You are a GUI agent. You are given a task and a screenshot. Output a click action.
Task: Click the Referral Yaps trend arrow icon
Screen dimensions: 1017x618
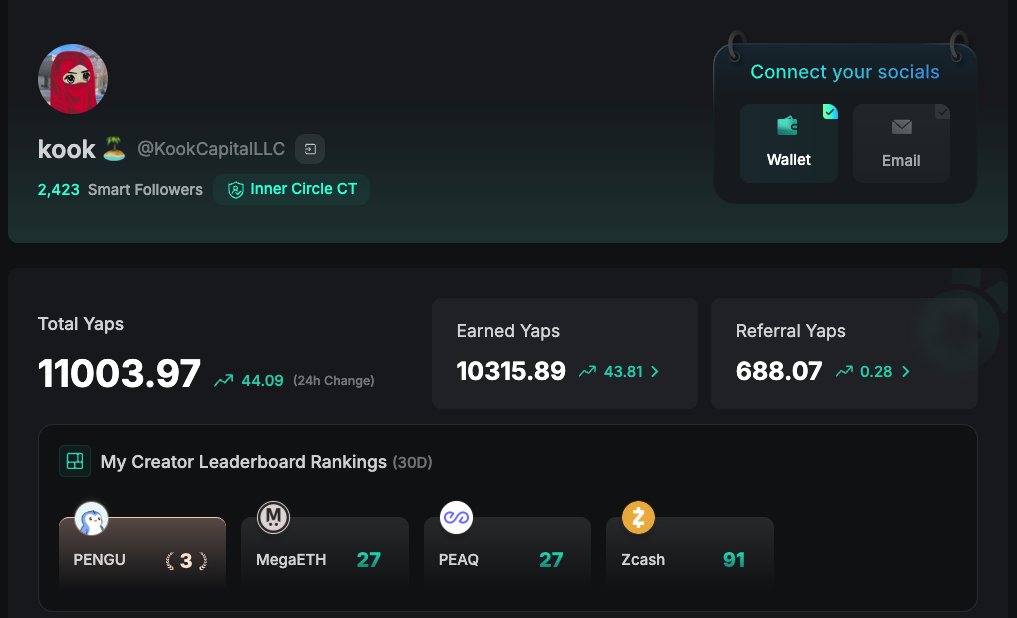point(844,371)
